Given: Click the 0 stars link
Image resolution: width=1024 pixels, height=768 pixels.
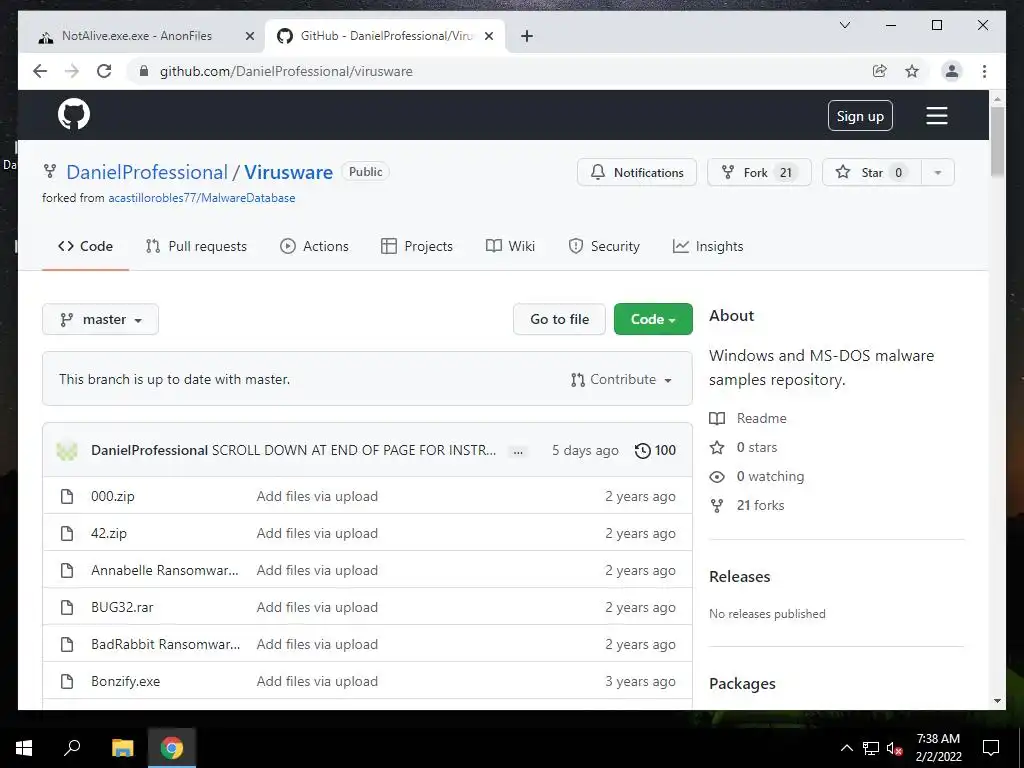Looking at the screenshot, I should click(757, 447).
